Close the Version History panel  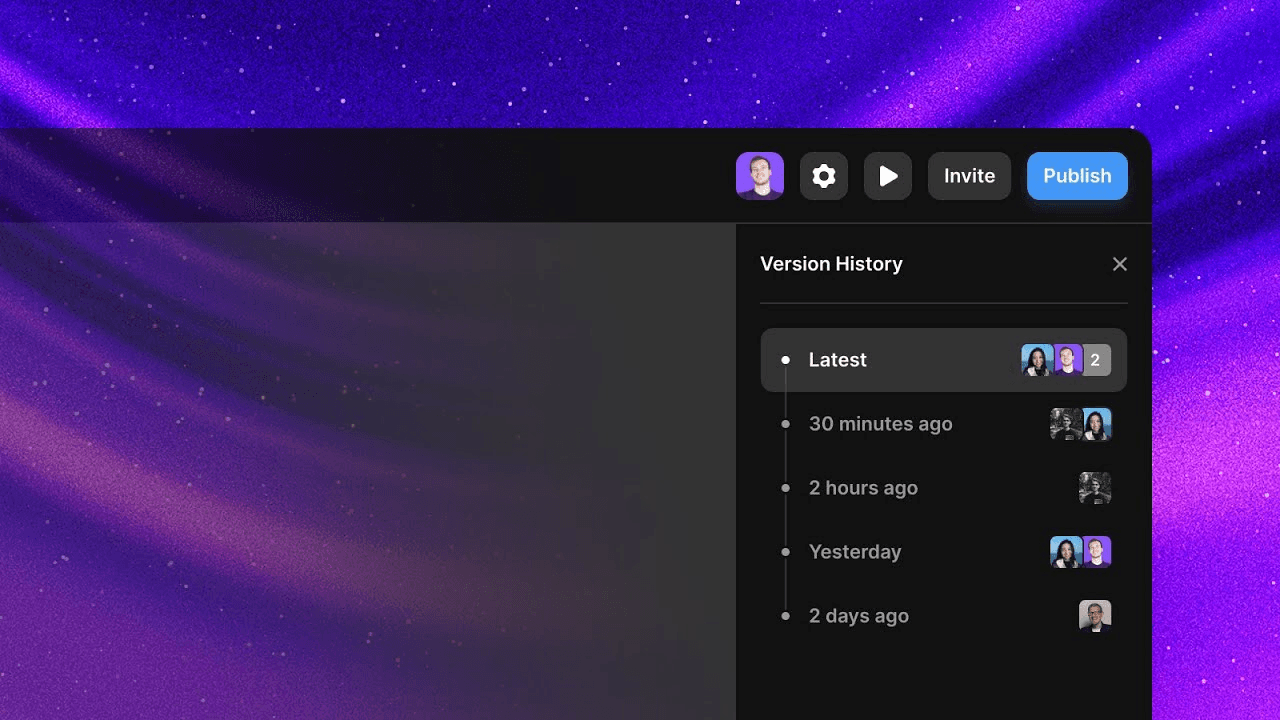pos(1119,264)
